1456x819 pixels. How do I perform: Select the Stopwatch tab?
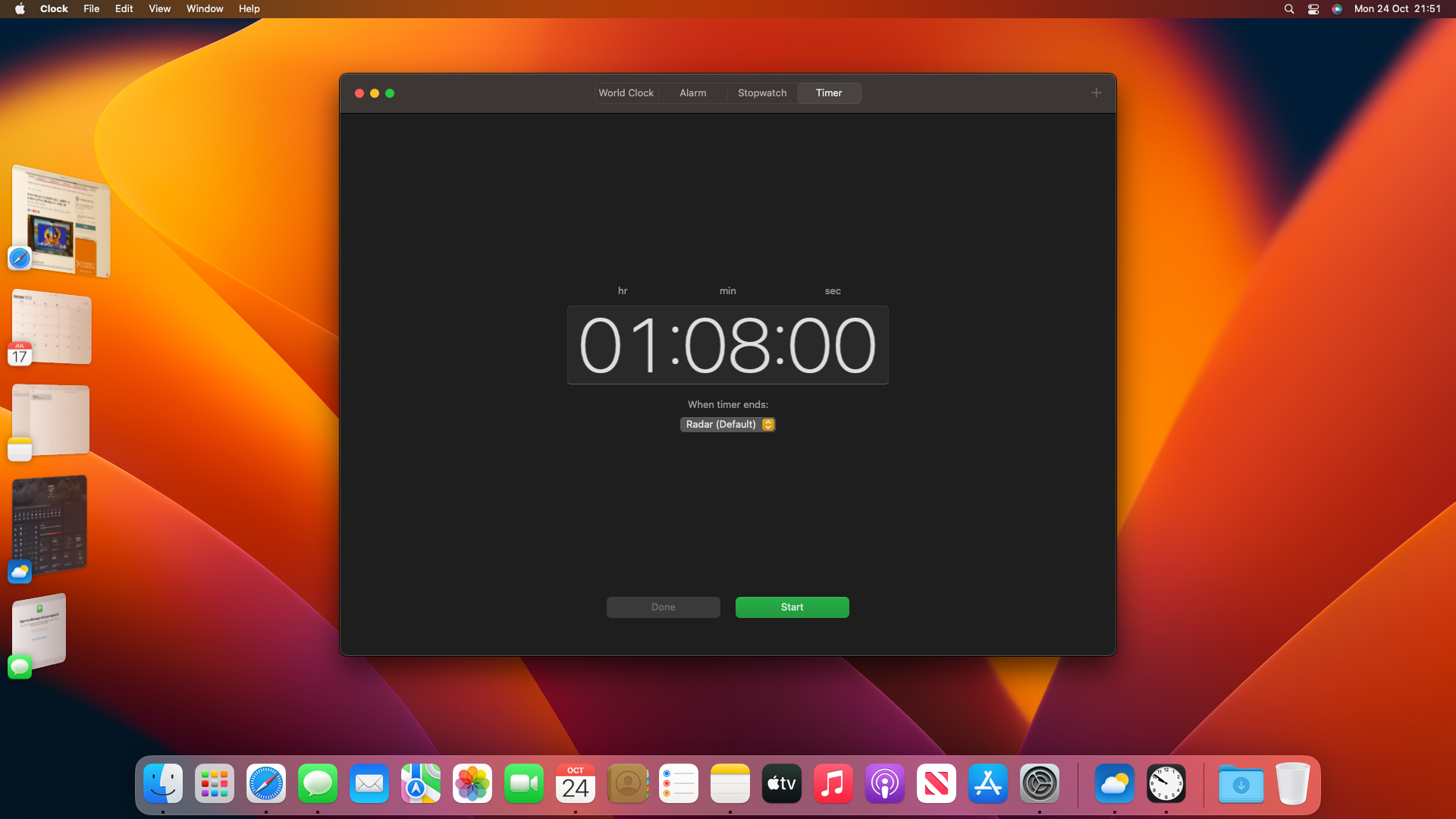[x=762, y=93]
